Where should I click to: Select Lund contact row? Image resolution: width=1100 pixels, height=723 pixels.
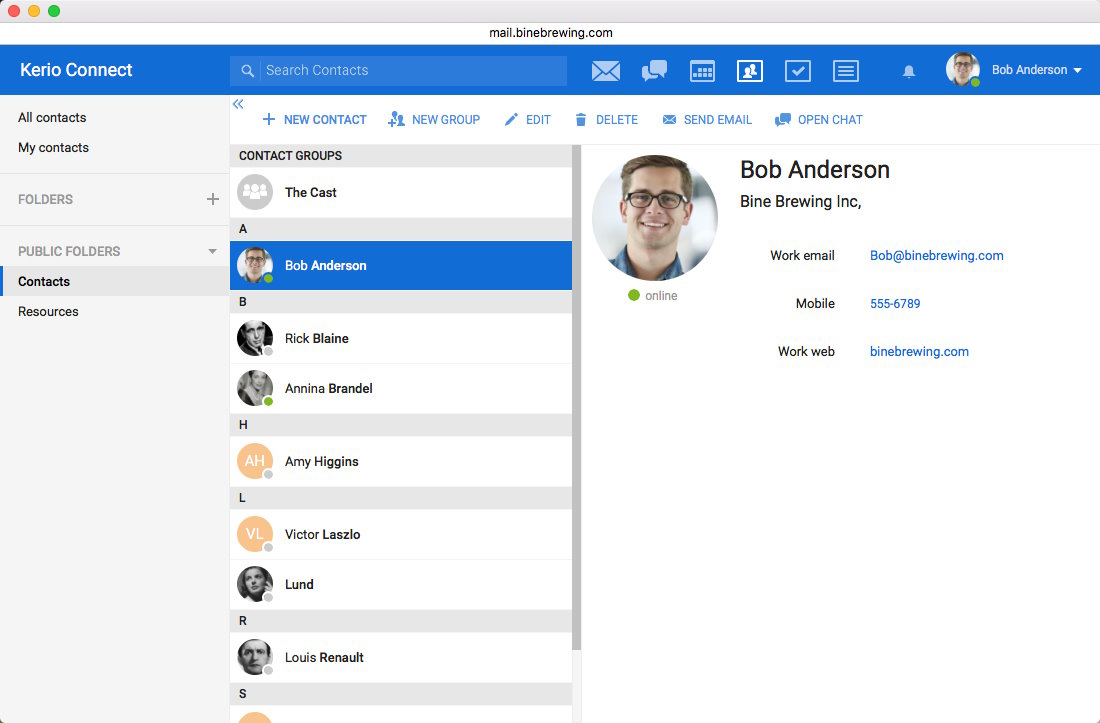(401, 584)
